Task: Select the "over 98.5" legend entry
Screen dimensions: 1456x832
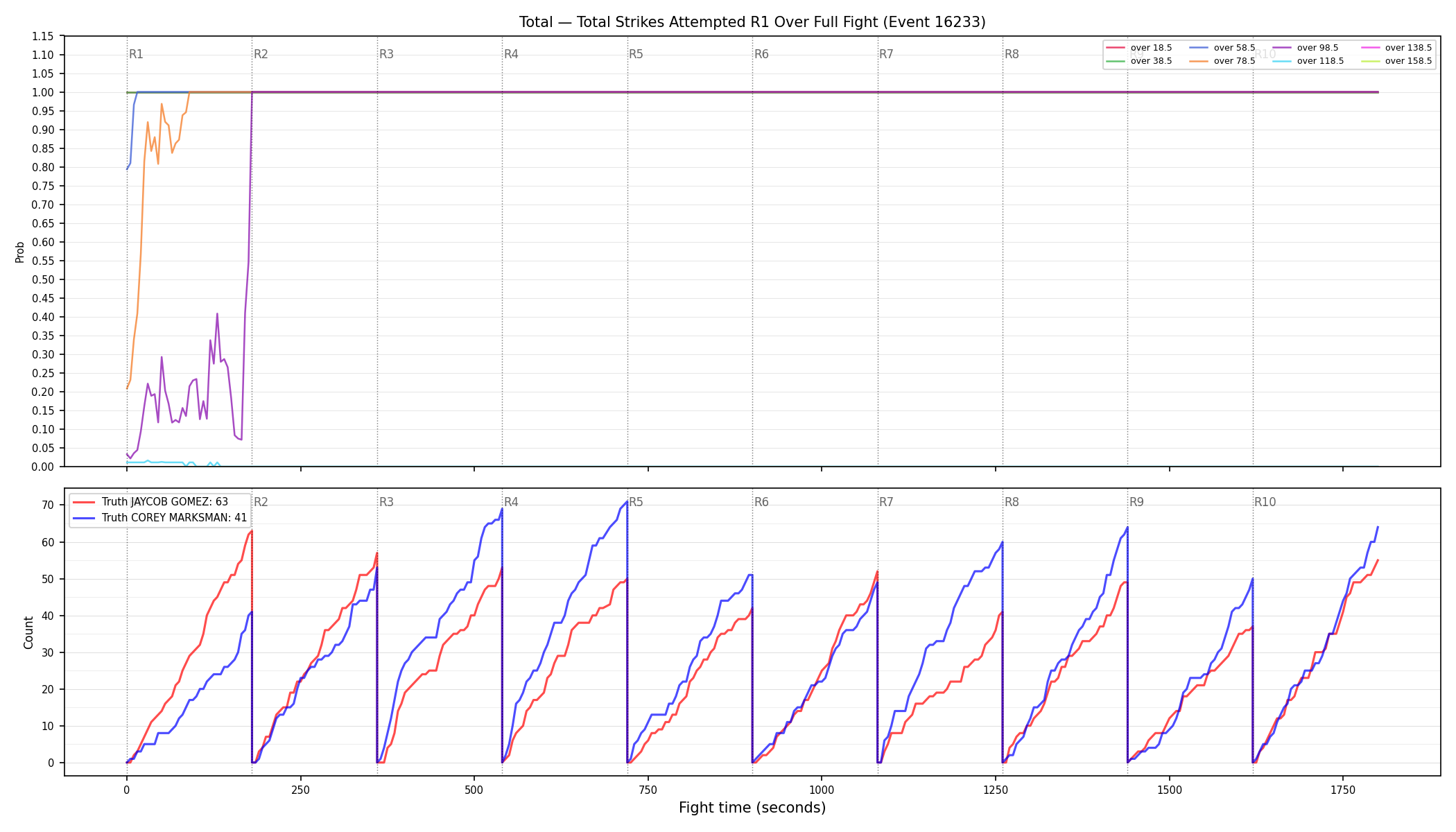Action: click(1306, 48)
